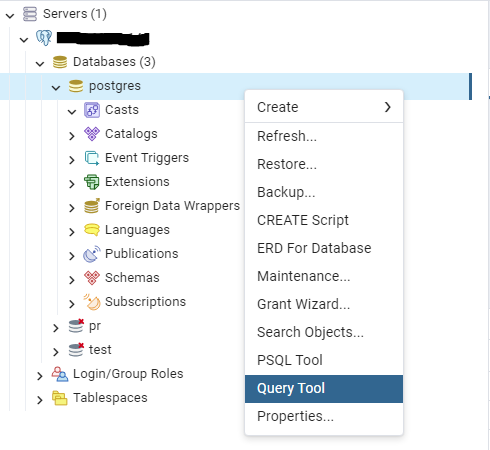Image resolution: width=490 pixels, height=450 pixels.
Task: Choose Search Objects... menu entry
Action: pyautogui.click(x=324, y=332)
